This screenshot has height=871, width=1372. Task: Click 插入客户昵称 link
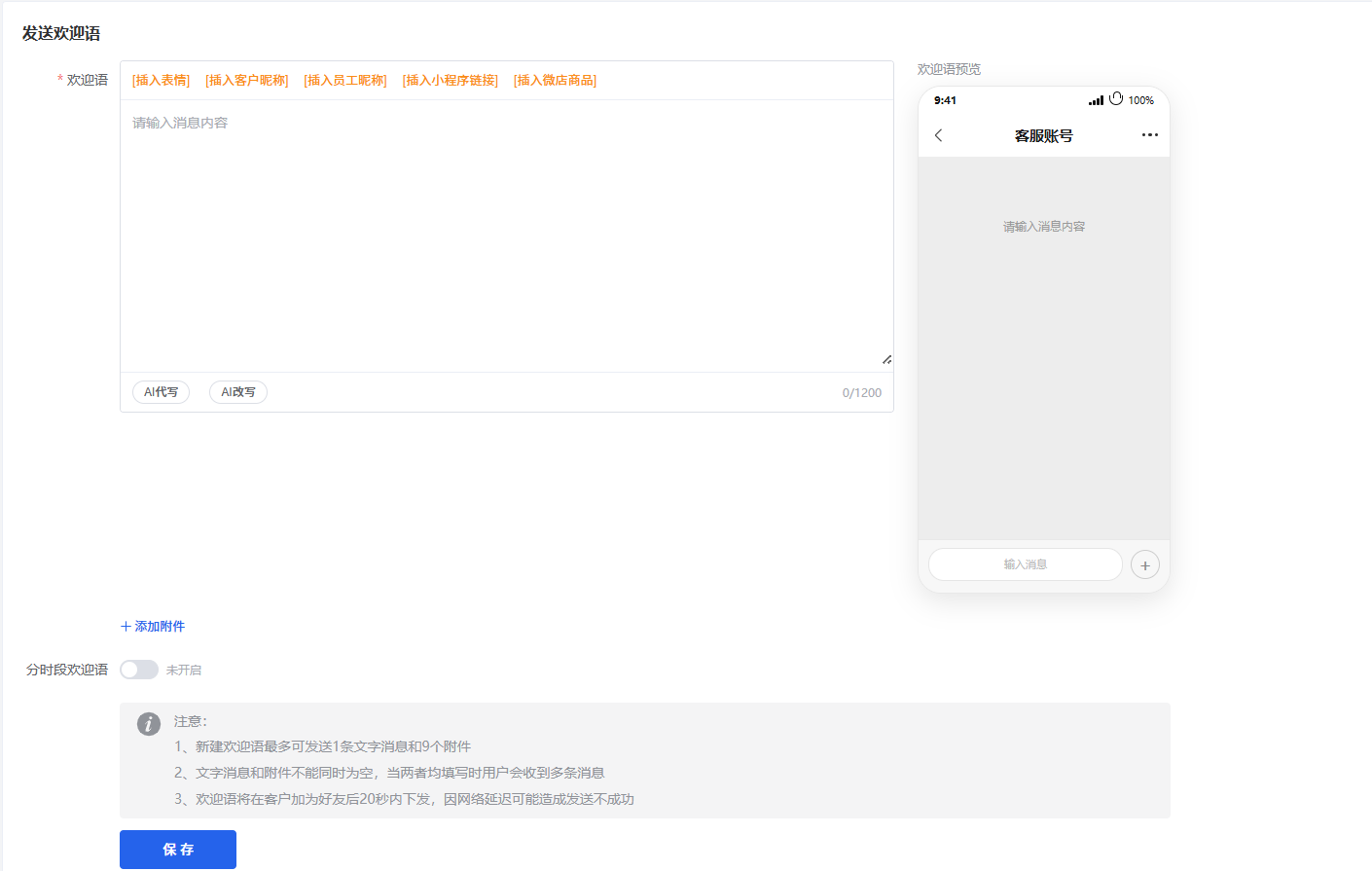[x=247, y=81]
